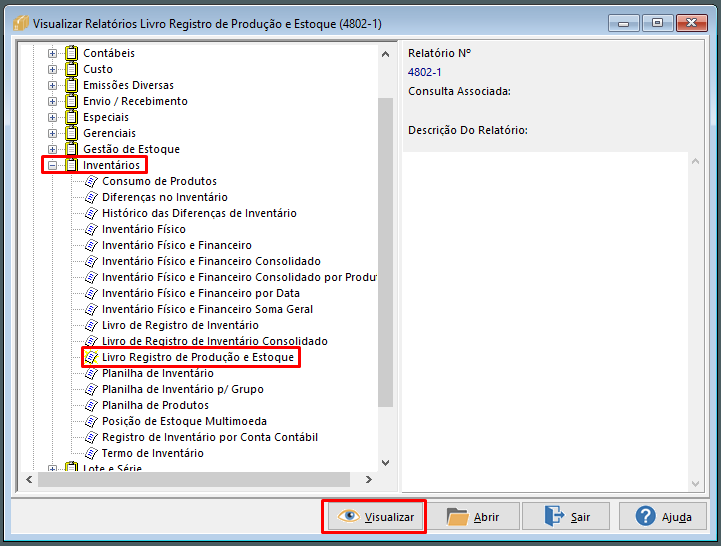Expand the Gerenciais tree node
The height and width of the screenshot is (546, 721).
(x=52, y=133)
